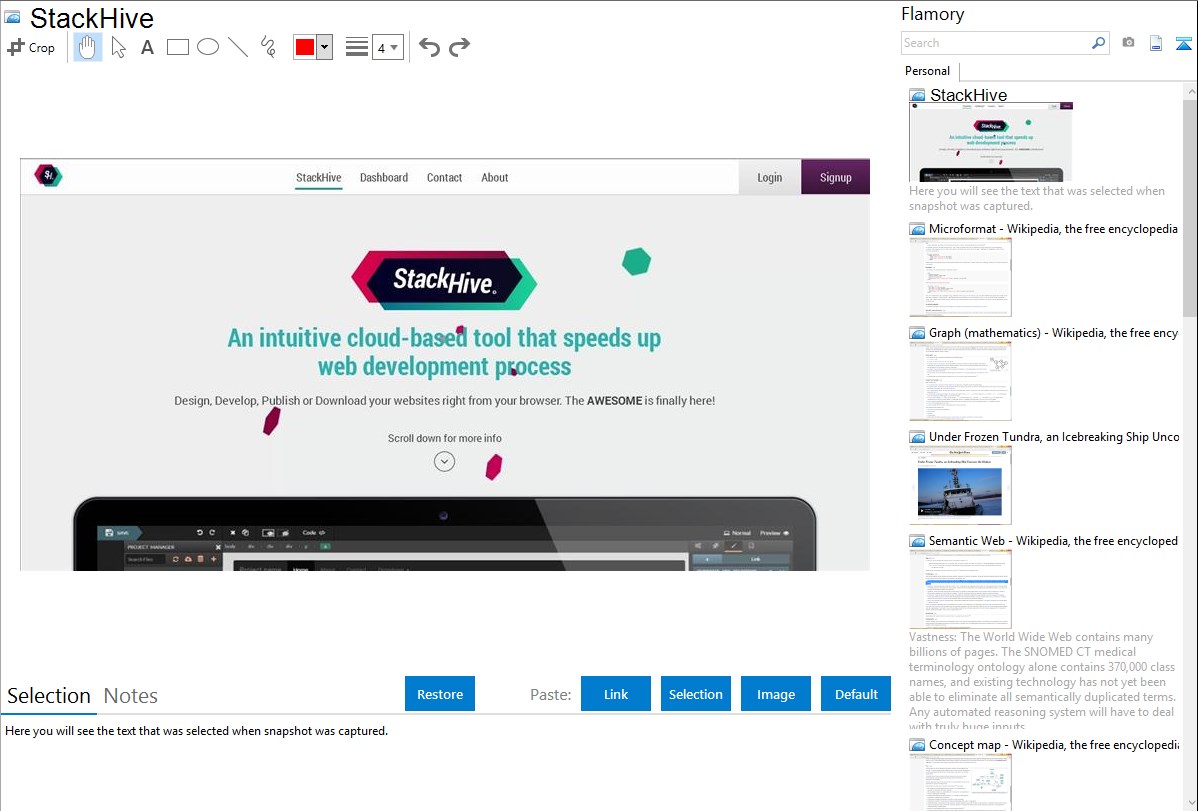Click snapshot icon beside Semantic Web title

click(x=917, y=541)
